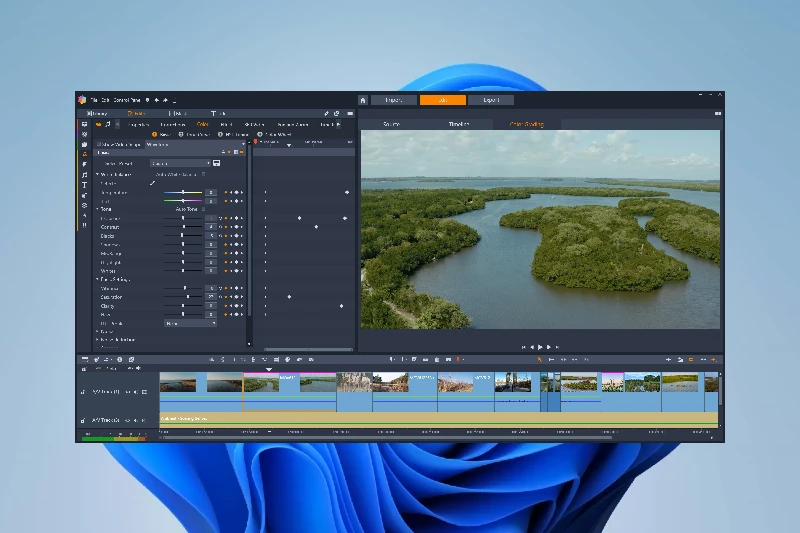
Task: Play the preview with the play button
Action: pos(540,347)
